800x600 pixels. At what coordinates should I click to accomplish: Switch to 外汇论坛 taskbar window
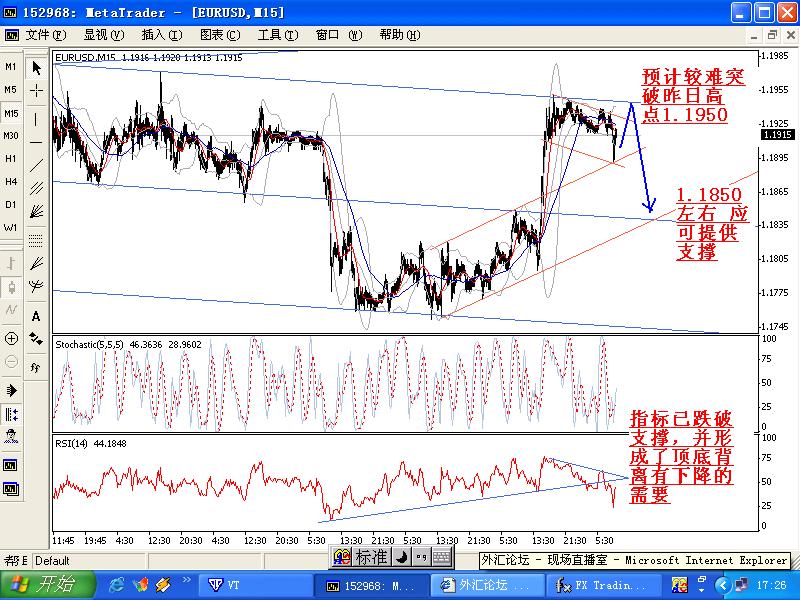pos(488,585)
